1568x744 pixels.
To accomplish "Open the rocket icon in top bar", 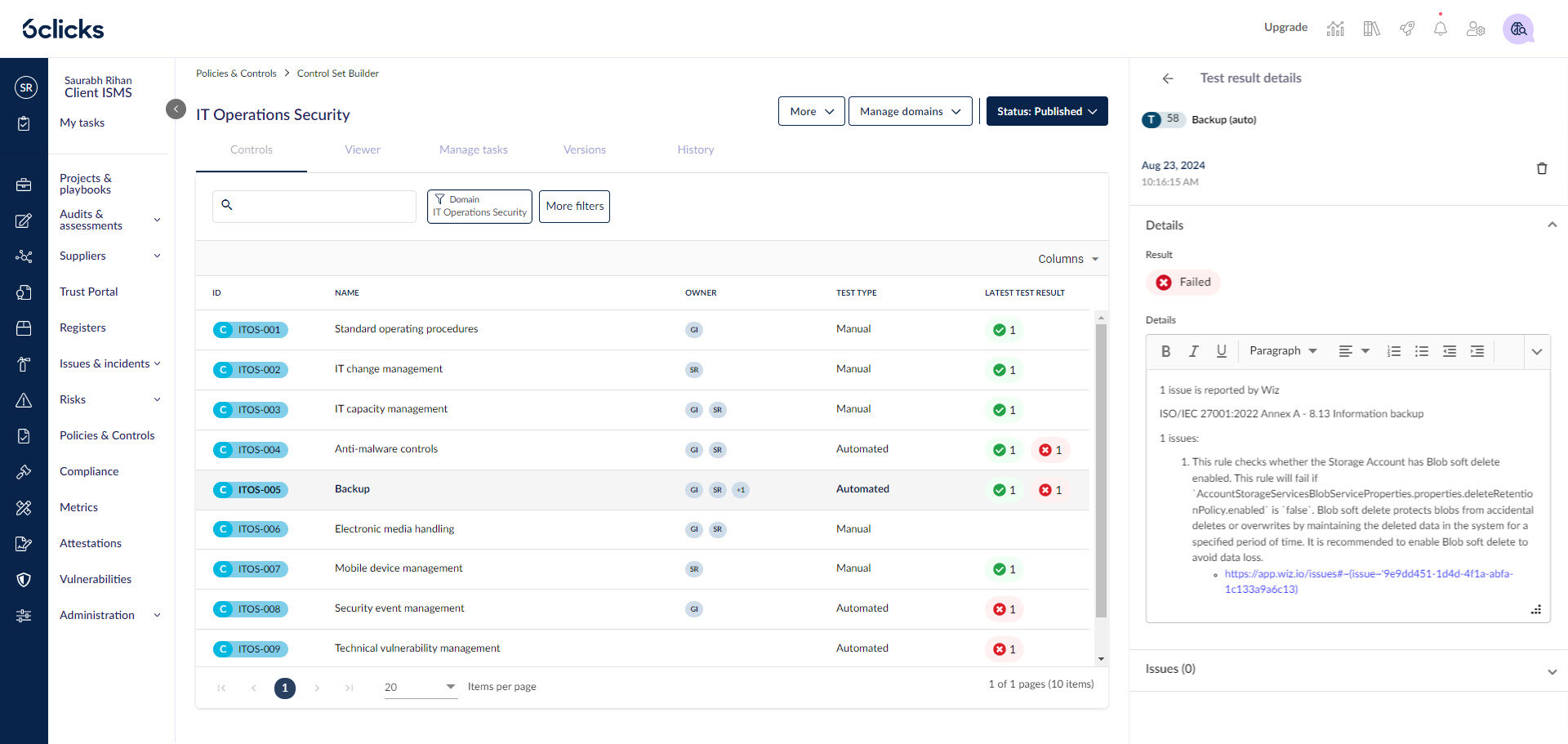I will (1406, 29).
